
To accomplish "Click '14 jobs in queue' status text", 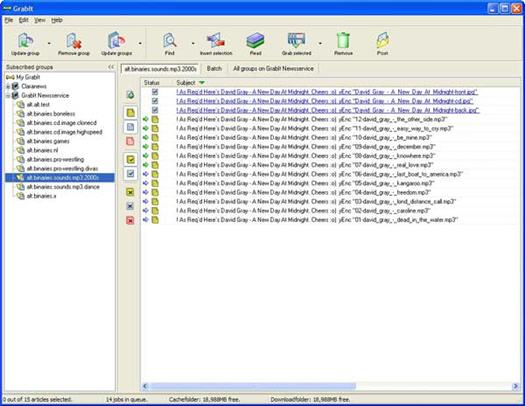I will coord(127,399).
